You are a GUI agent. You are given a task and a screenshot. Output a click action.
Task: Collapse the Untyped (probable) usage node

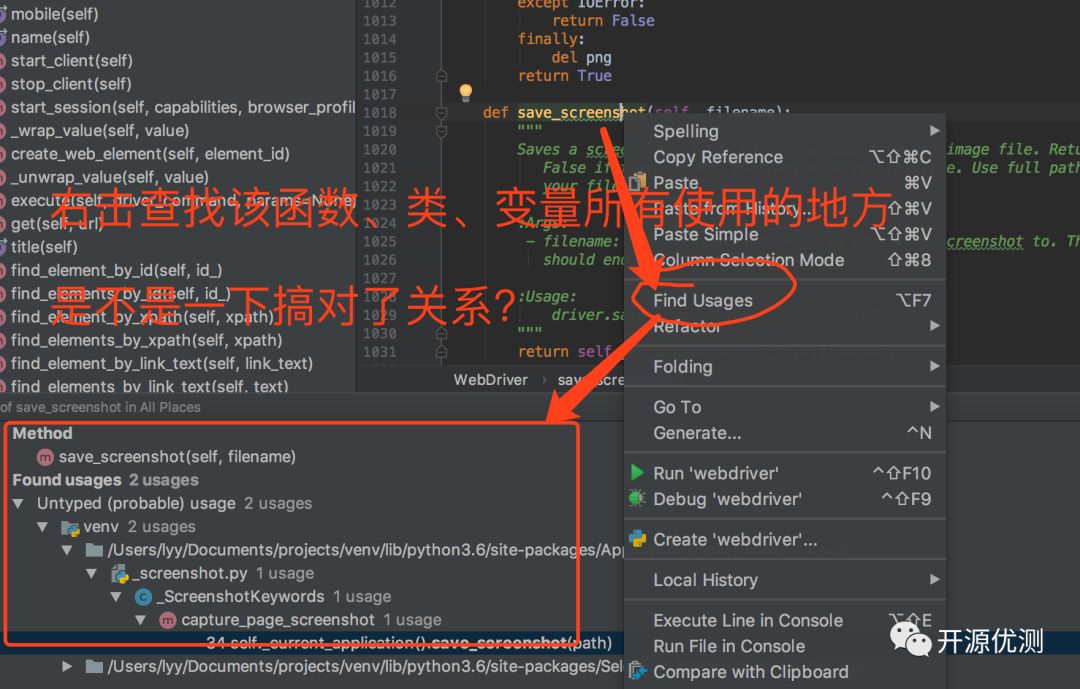[19, 504]
